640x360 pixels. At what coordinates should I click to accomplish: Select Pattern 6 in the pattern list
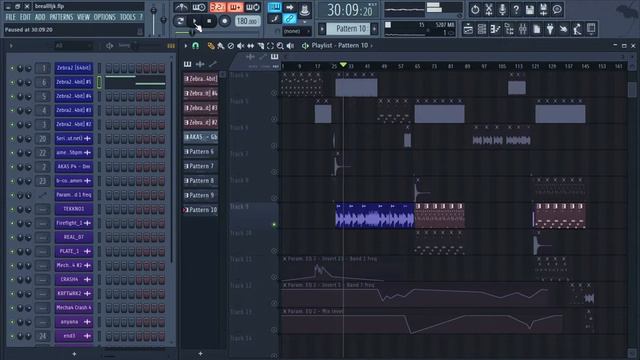(x=201, y=151)
